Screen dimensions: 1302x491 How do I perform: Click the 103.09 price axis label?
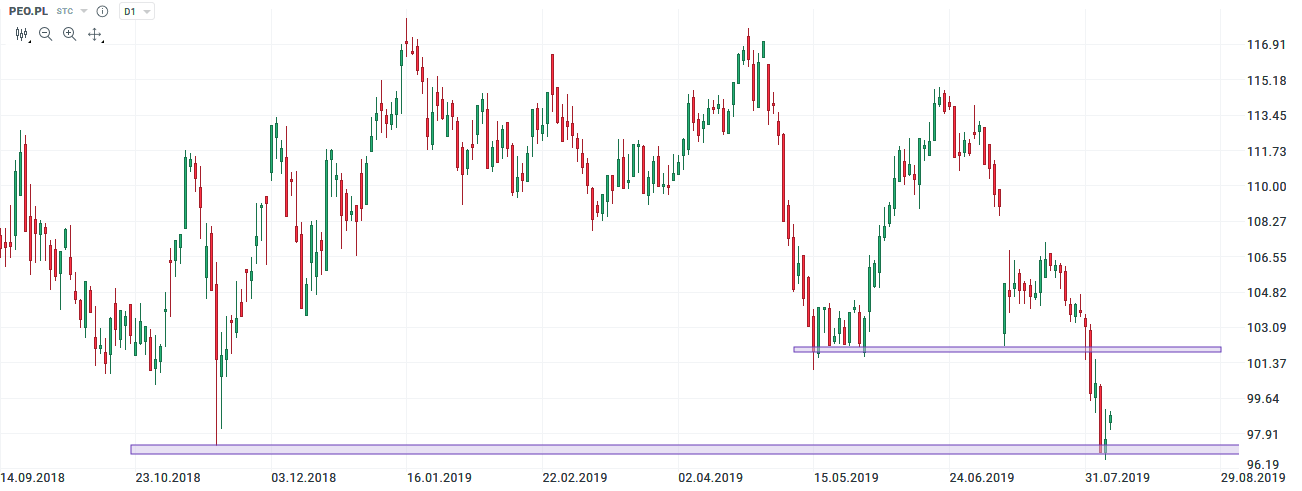click(1266, 328)
